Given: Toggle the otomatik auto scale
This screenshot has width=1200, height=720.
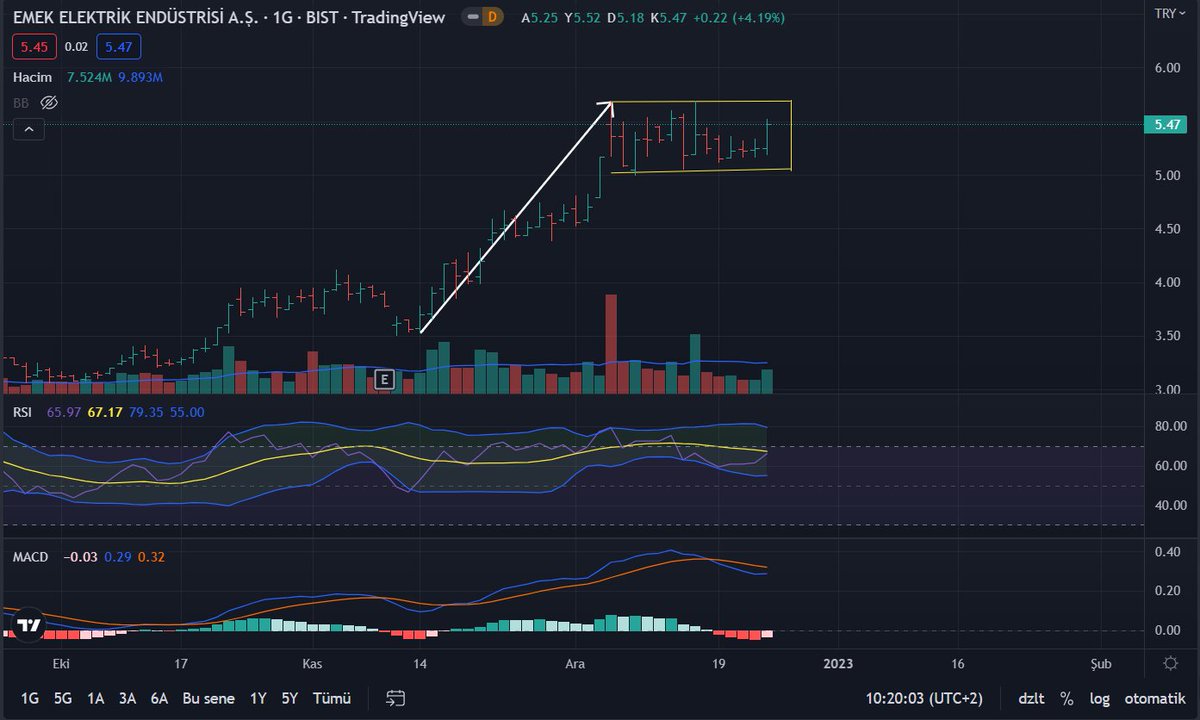Looking at the screenshot, I should tap(1154, 698).
